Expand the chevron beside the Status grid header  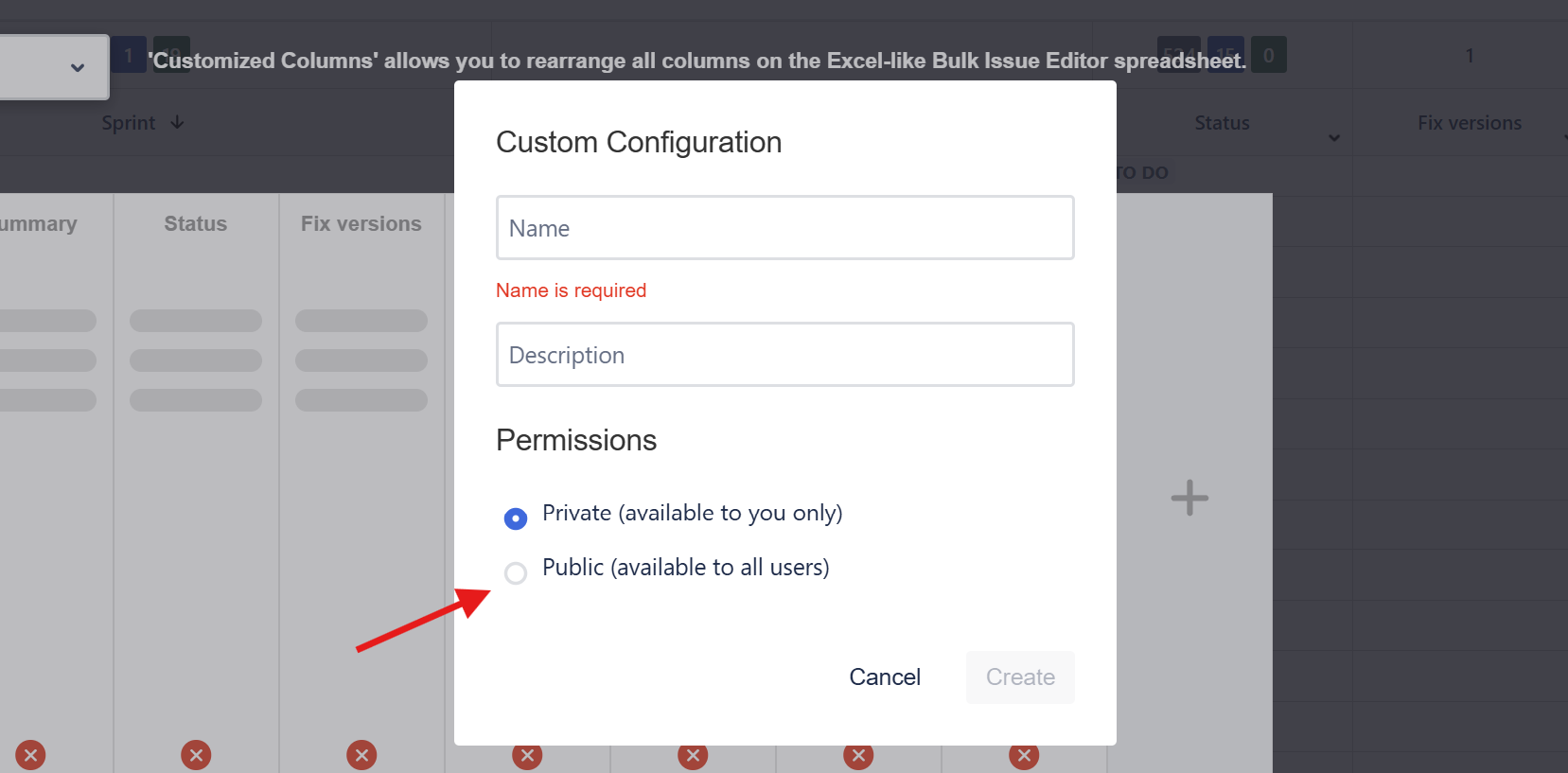(x=1334, y=138)
